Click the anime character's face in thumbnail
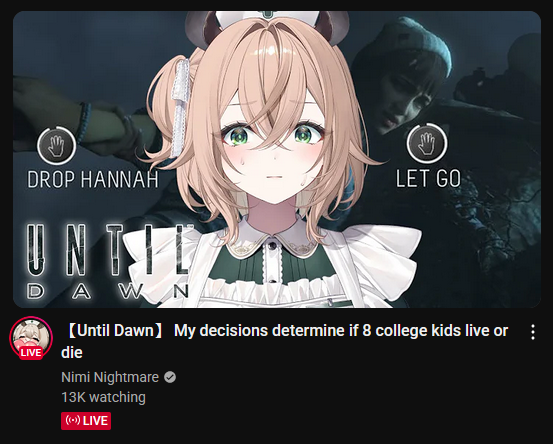 click(273, 148)
